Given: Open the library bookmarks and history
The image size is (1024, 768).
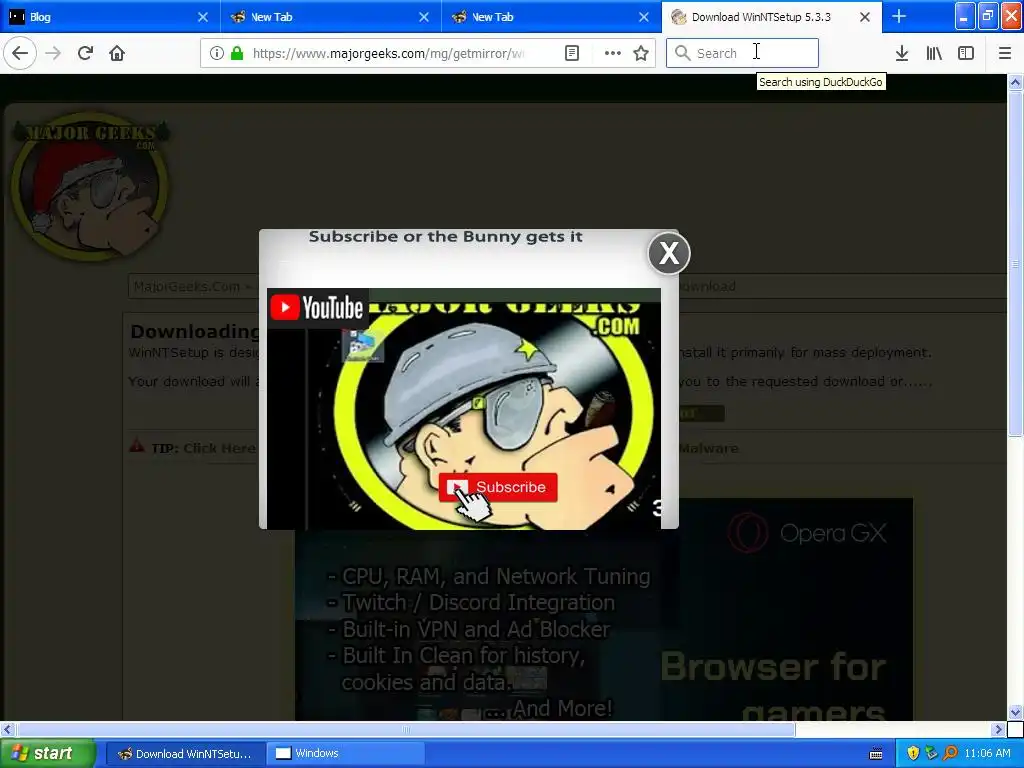Looking at the screenshot, I should click(x=934, y=53).
